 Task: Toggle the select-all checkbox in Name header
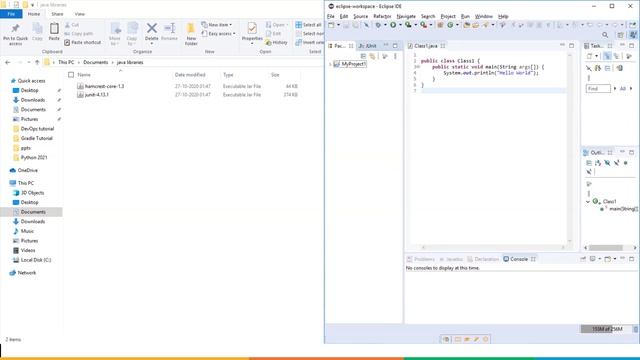[x=71, y=75]
